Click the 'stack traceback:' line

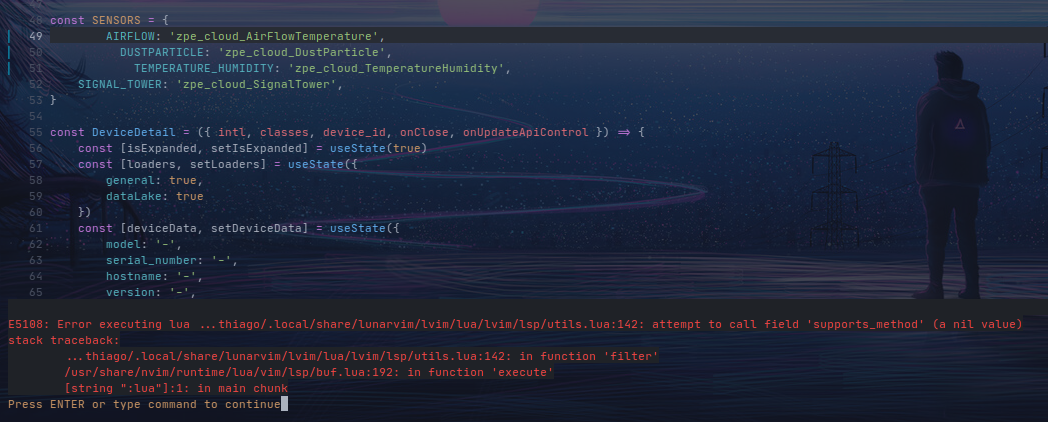pos(63,340)
